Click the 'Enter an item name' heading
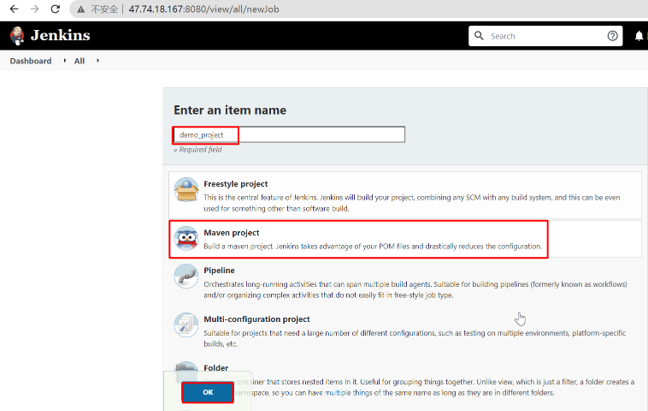This screenshot has height=411, width=648. point(230,110)
